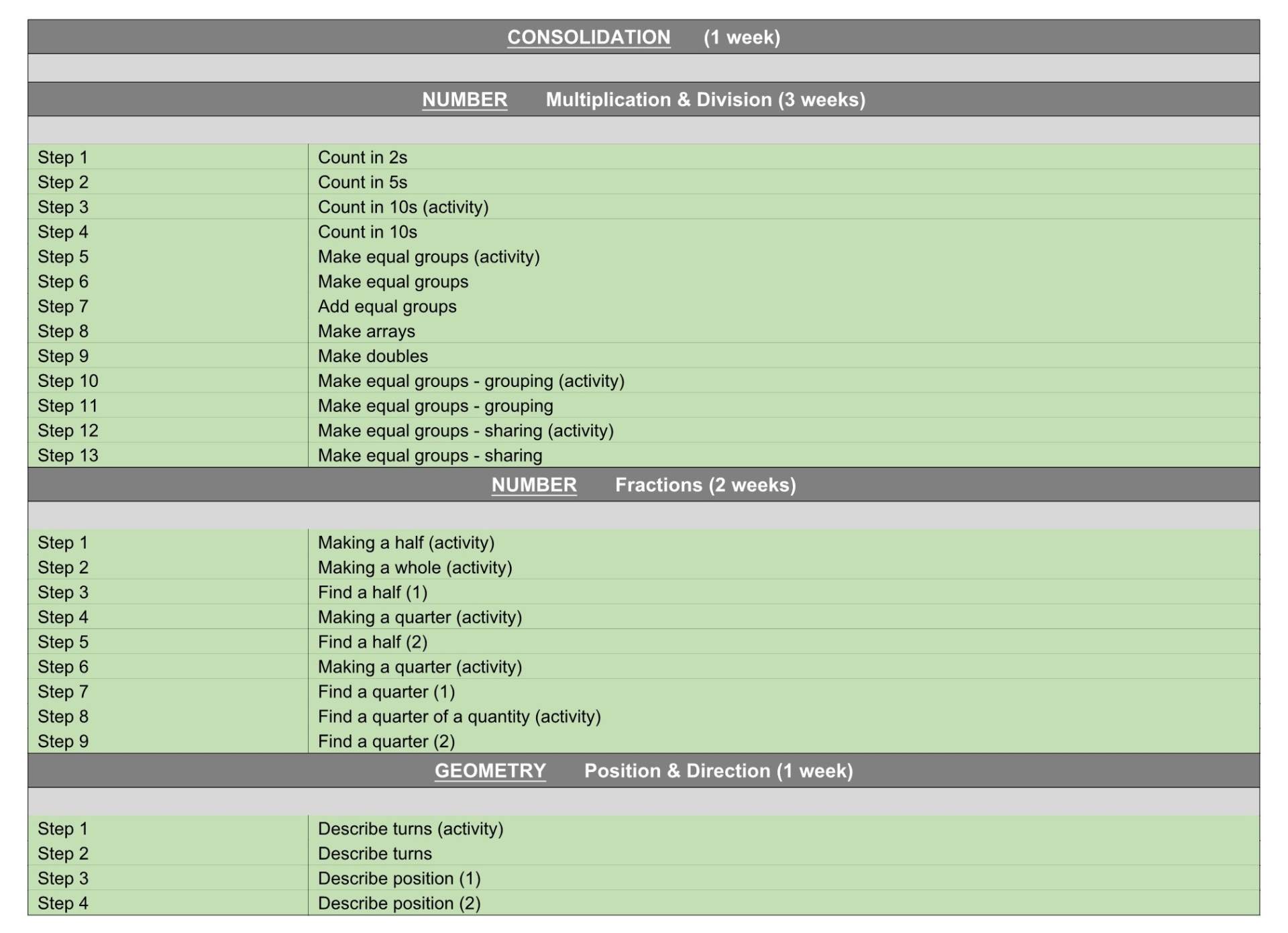This screenshot has height=933, width=1288.
Task: Open the NUMBER link beside Multiplication & Division
Action: [x=464, y=99]
